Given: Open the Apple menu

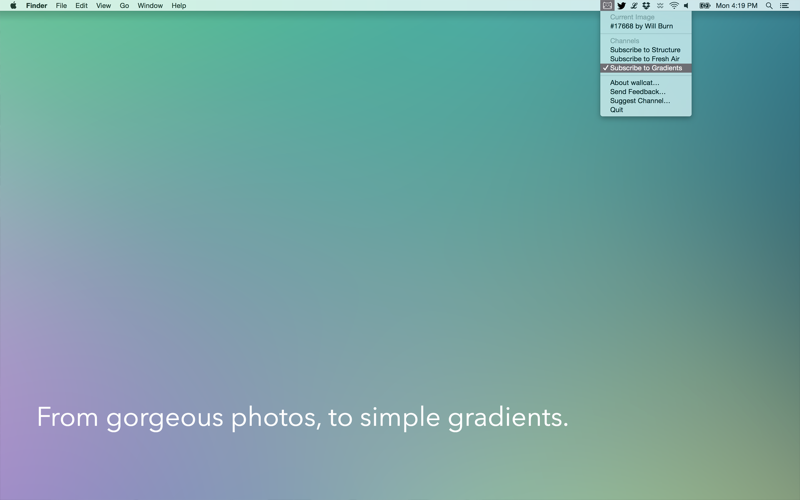Looking at the screenshot, I should pos(13,6).
